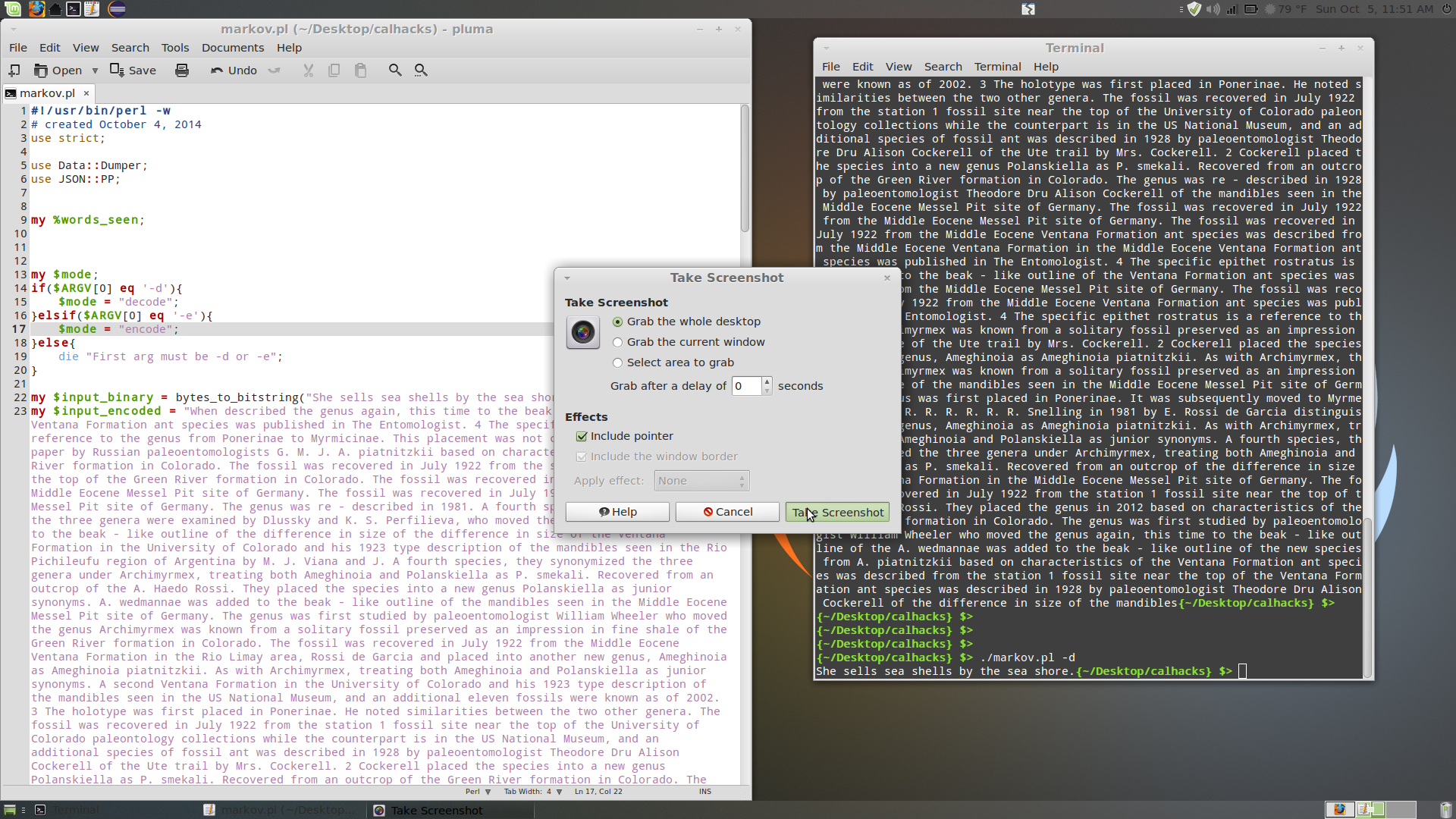Click the Print icon in pluma toolbar
Image resolution: width=1456 pixels, height=819 pixels.
[x=182, y=71]
